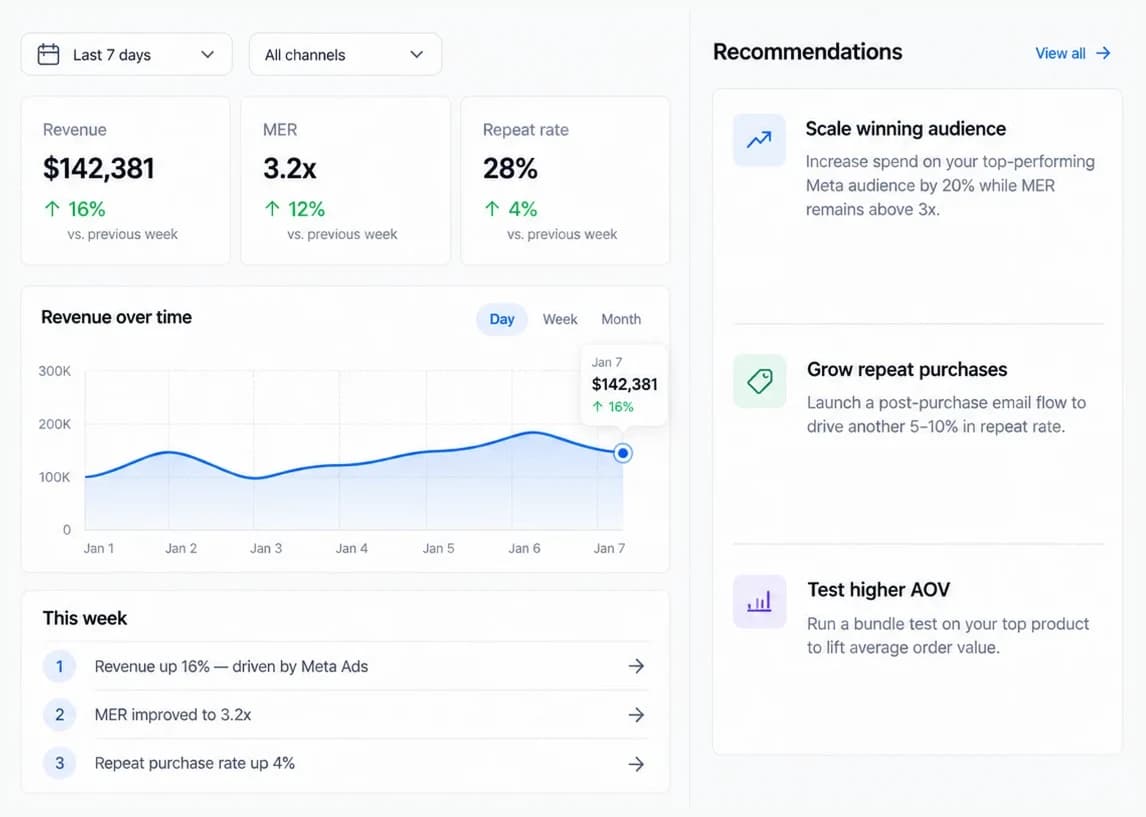Image resolution: width=1146 pixels, height=817 pixels.
Task: Click the MER card green up arrow
Action: pos(272,209)
